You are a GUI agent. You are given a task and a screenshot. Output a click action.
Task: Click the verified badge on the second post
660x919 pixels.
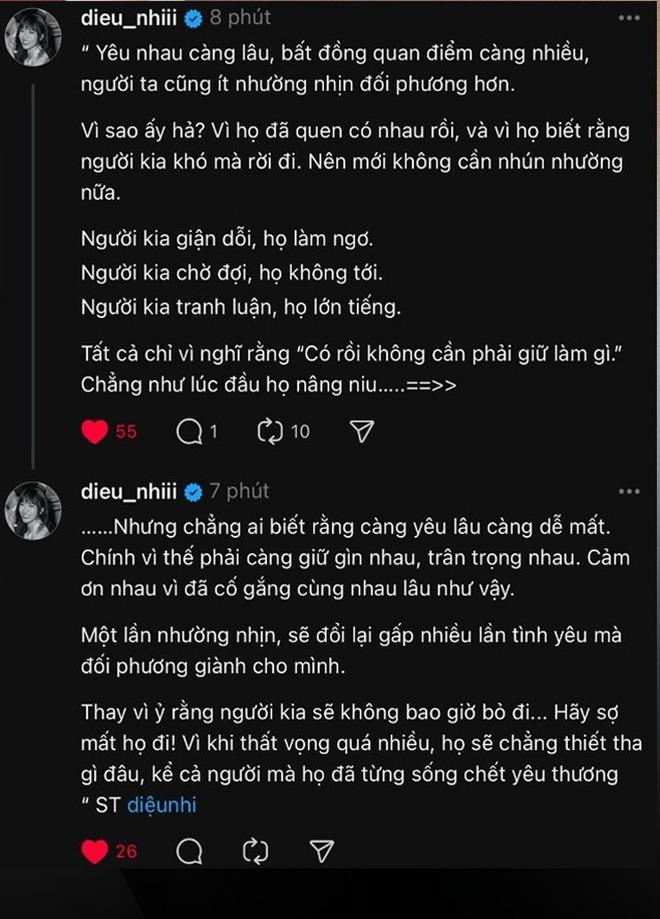click(x=193, y=491)
